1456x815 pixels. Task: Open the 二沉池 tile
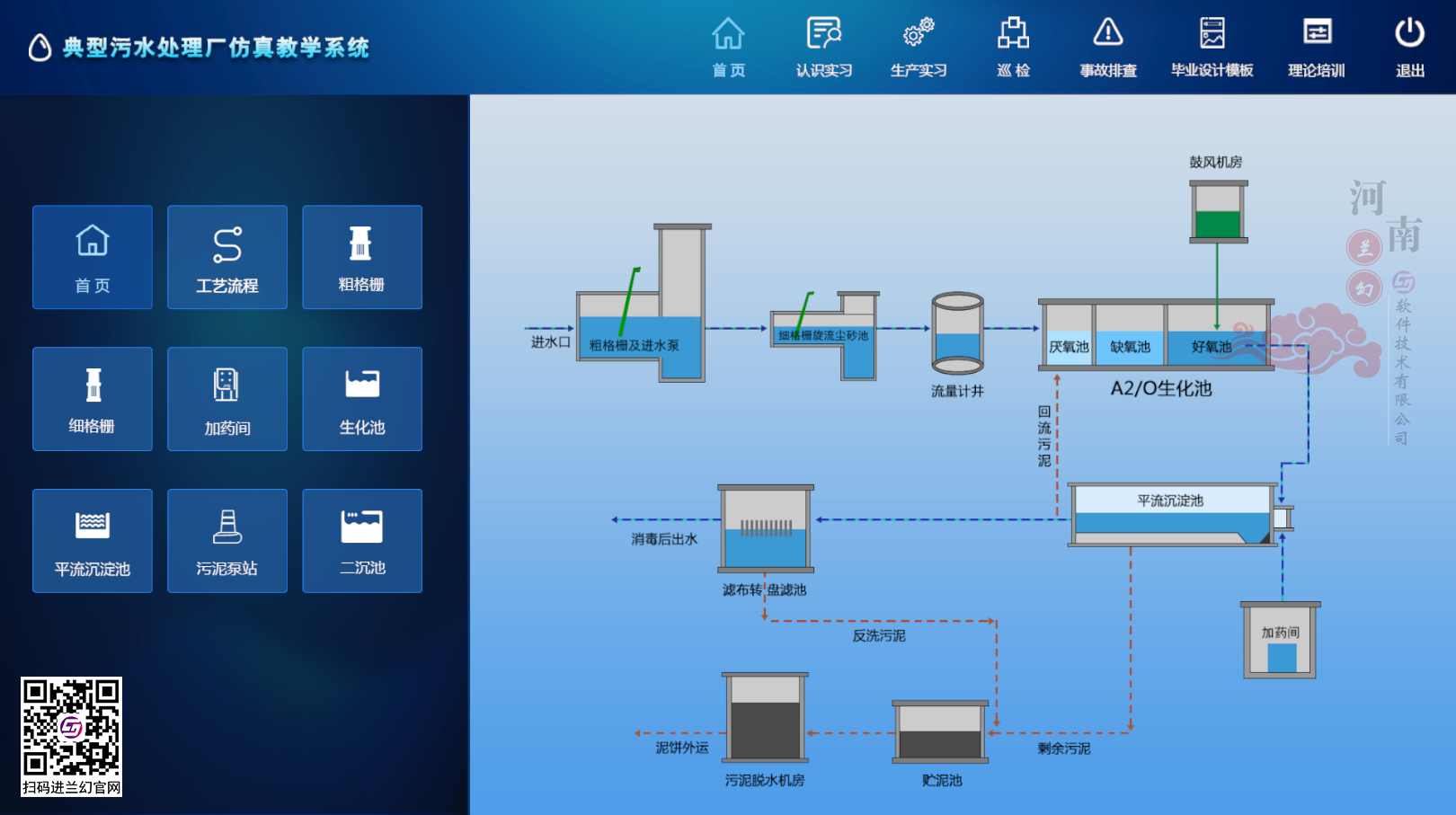pyautogui.click(x=362, y=541)
